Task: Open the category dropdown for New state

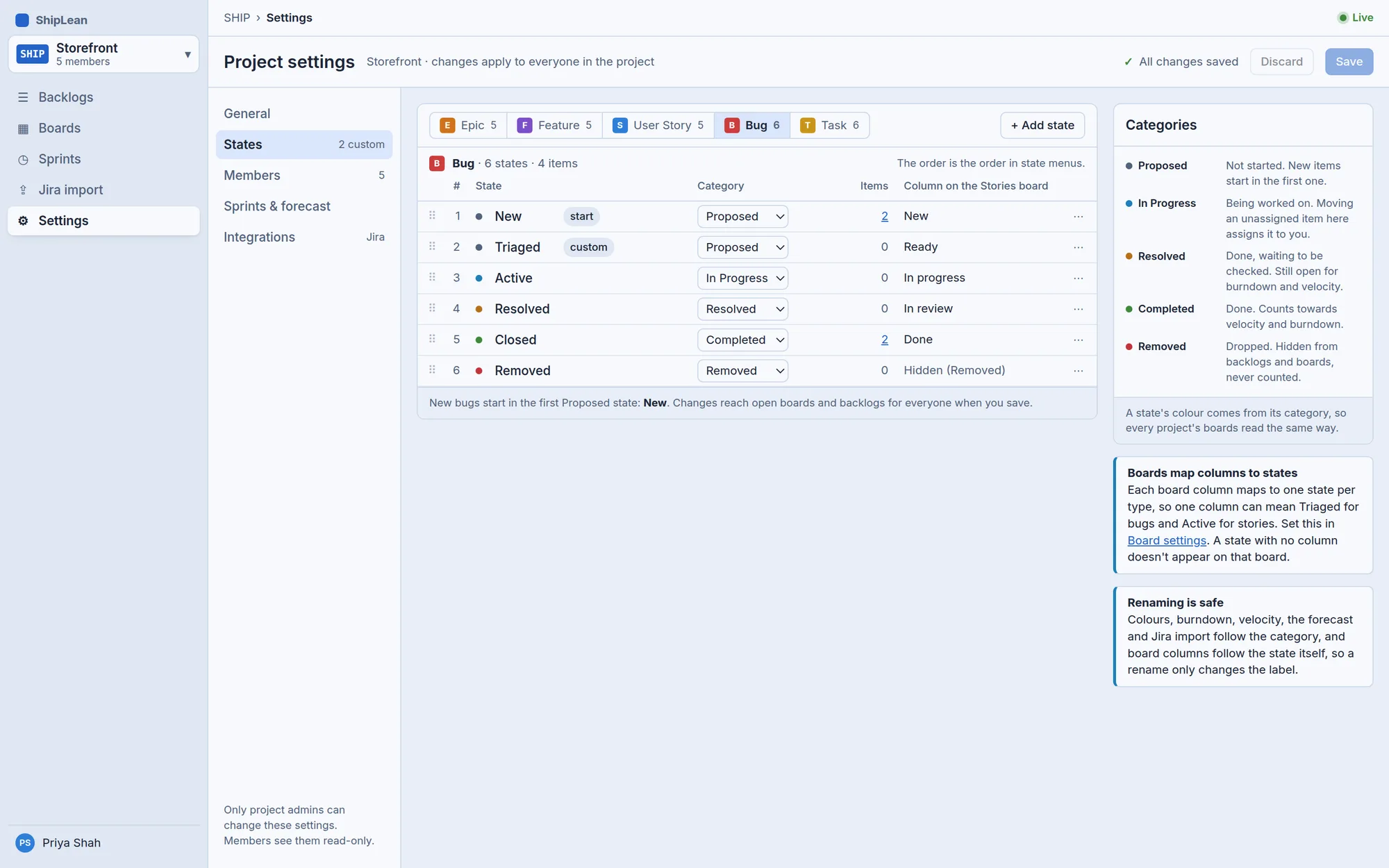Action: [742, 217]
